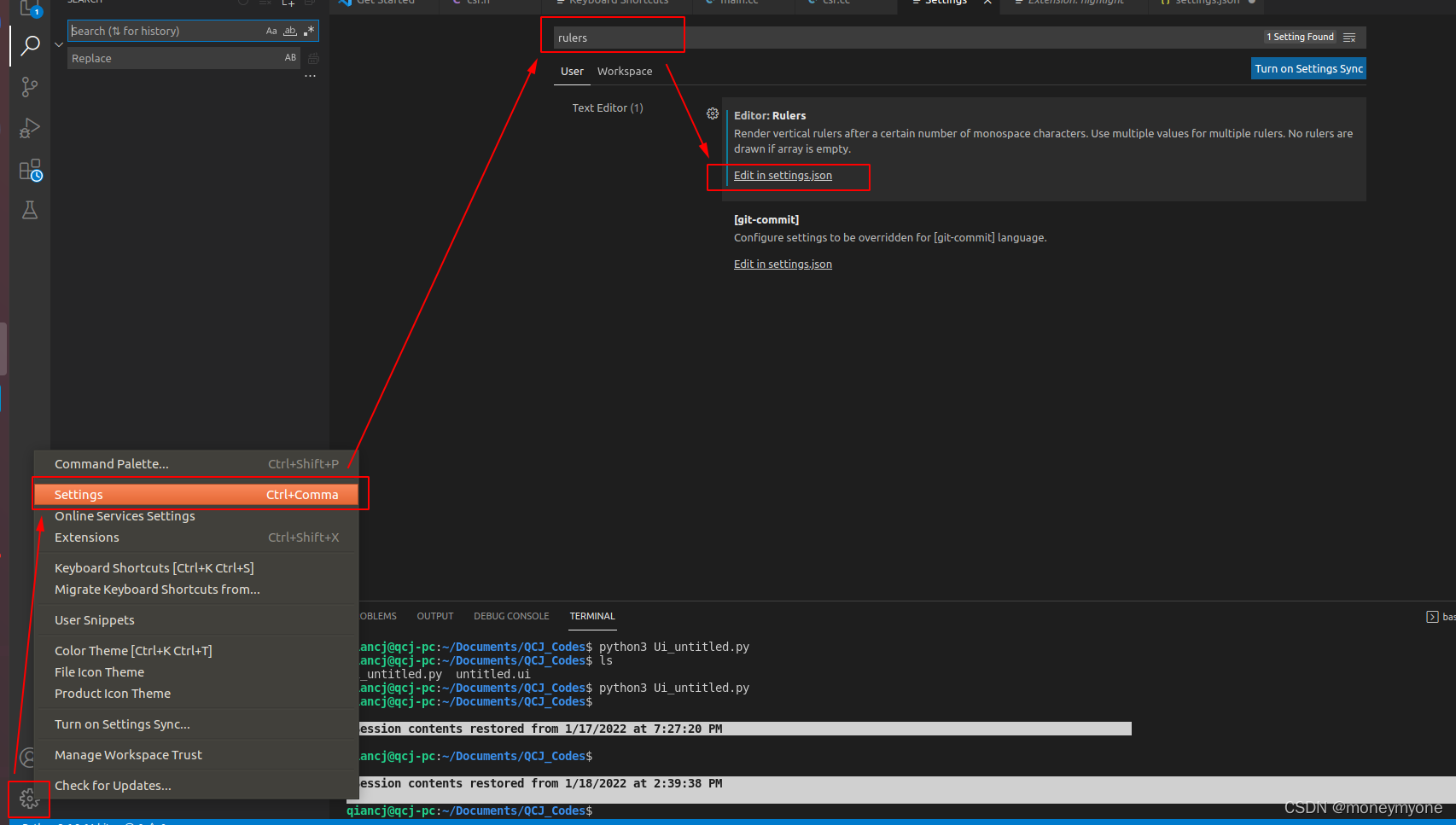Open the Source Control view
The image size is (1456, 825).
pyautogui.click(x=30, y=86)
